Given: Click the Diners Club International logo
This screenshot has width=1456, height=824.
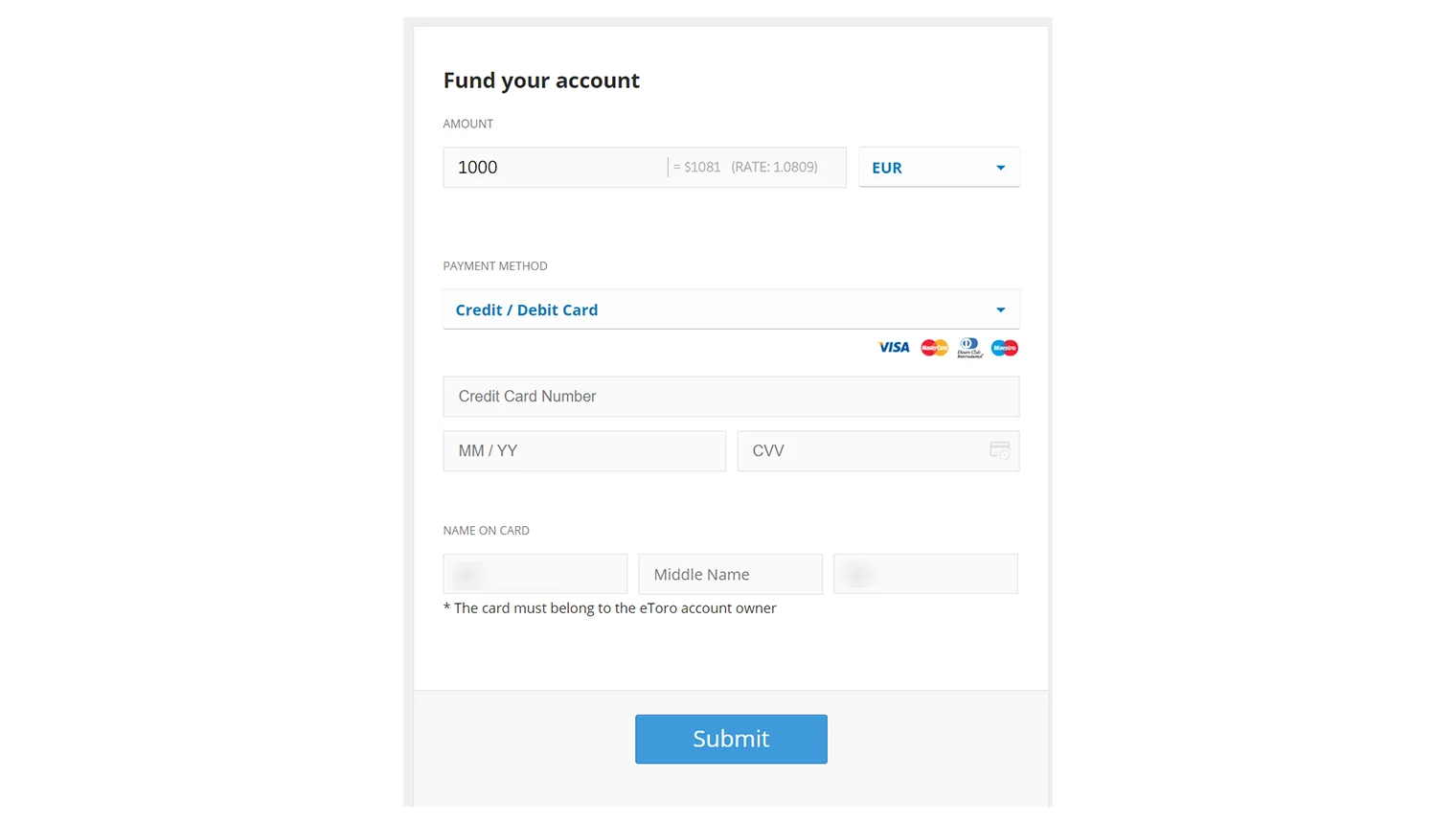Looking at the screenshot, I should click(968, 347).
